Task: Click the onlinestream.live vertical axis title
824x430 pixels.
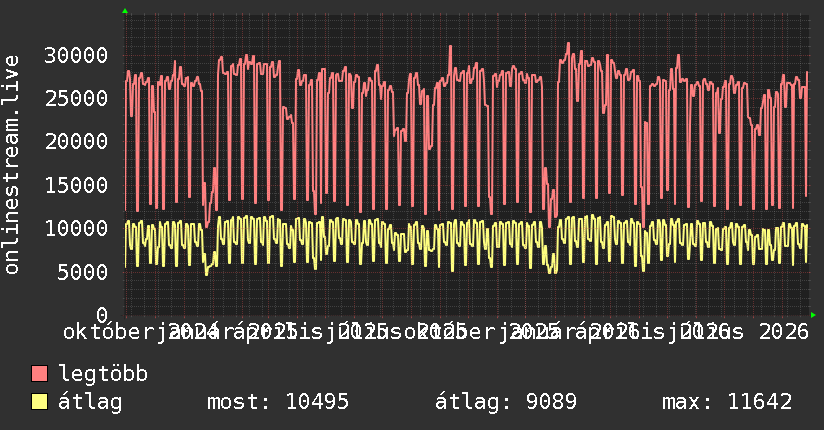Action: [x=11, y=165]
